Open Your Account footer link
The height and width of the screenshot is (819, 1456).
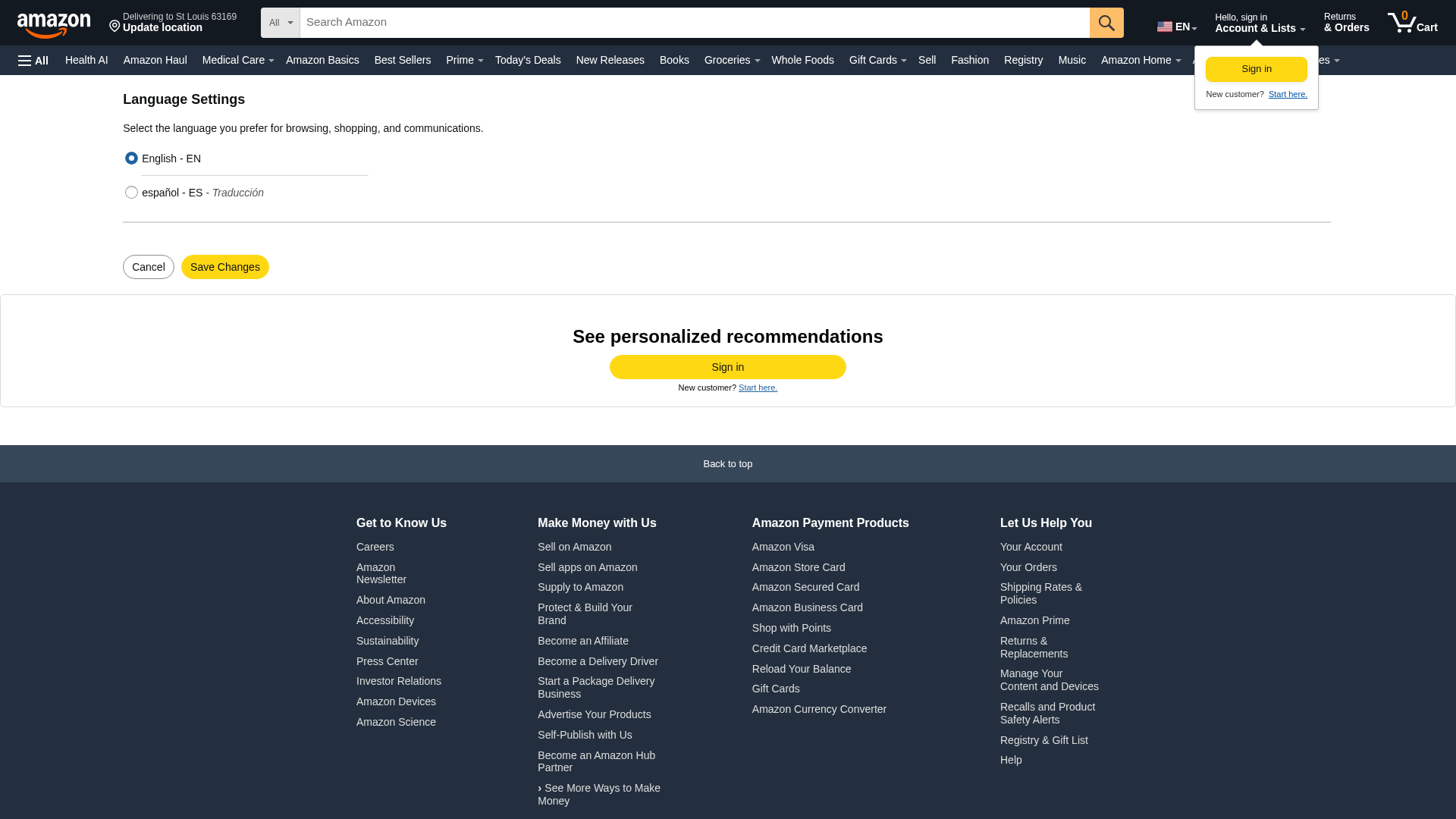(1031, 547)
